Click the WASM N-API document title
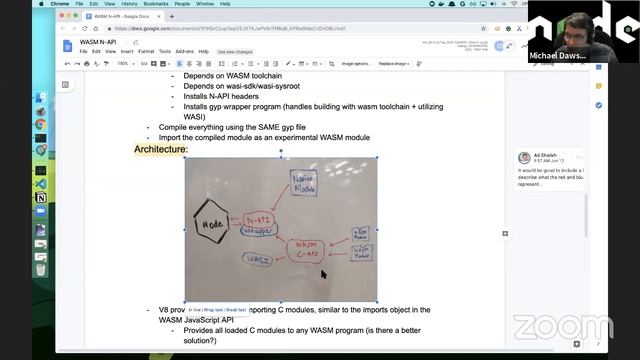Viewport: 640px width, 360px height. coord(98,42)
